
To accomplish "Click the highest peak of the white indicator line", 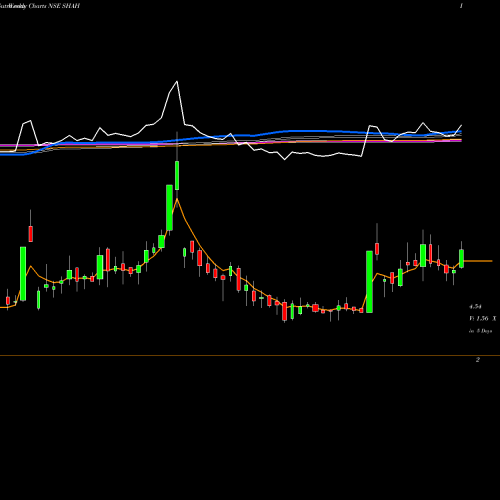I will [177, 81].
